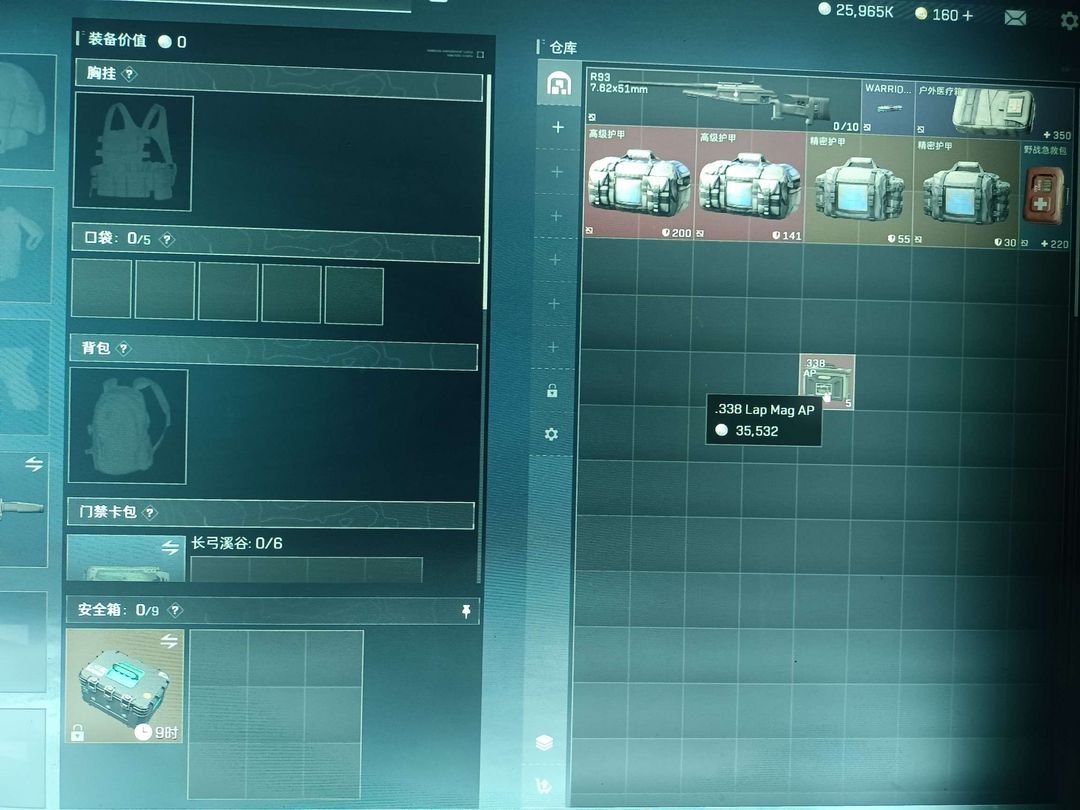Click the 160 coin plus button
Image resolution: width=1080 pixels, height=810 pixels.
pos(967,15)
